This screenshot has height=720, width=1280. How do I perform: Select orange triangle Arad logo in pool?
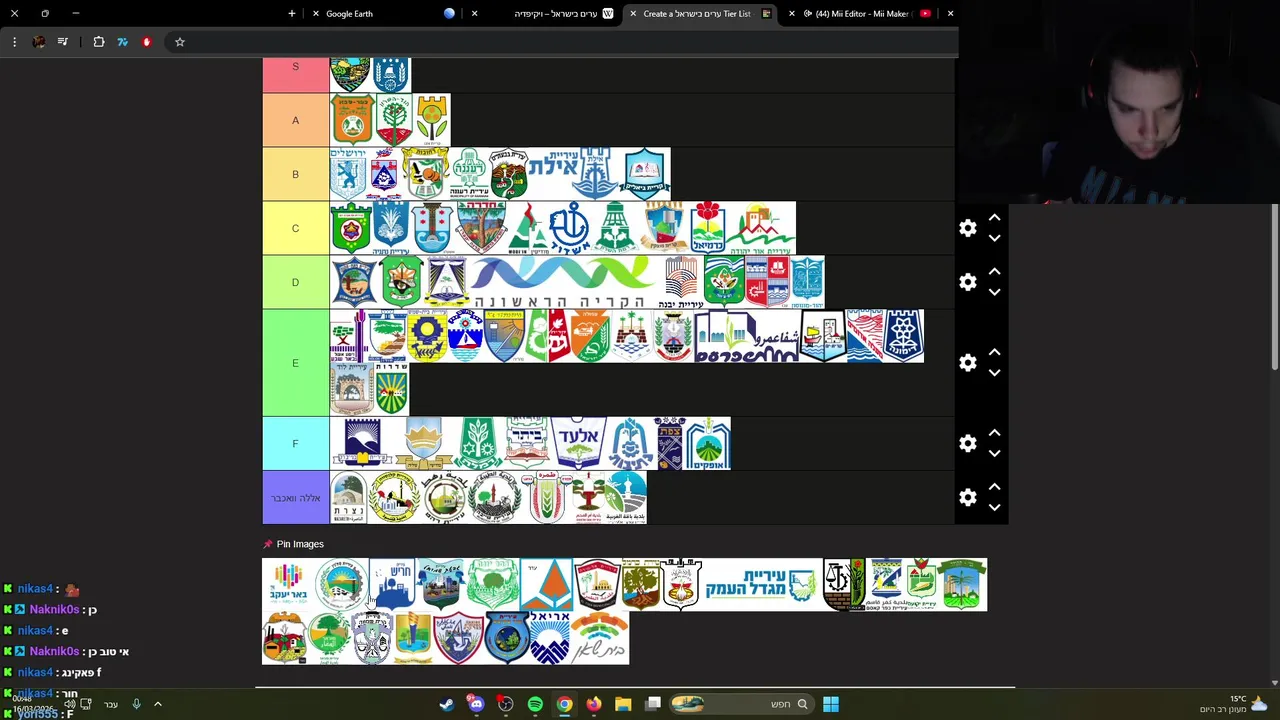coord(546,584)
